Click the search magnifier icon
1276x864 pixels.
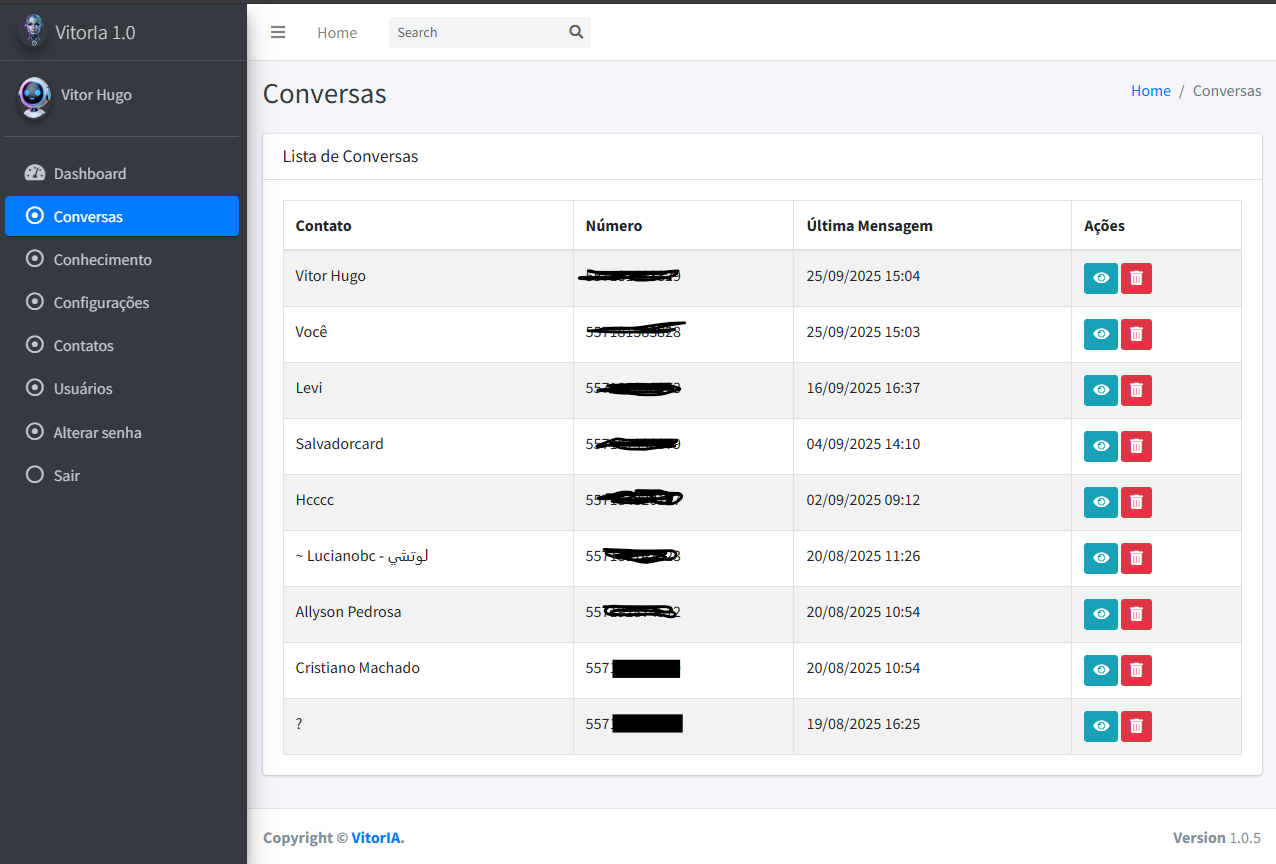point(576,32)
